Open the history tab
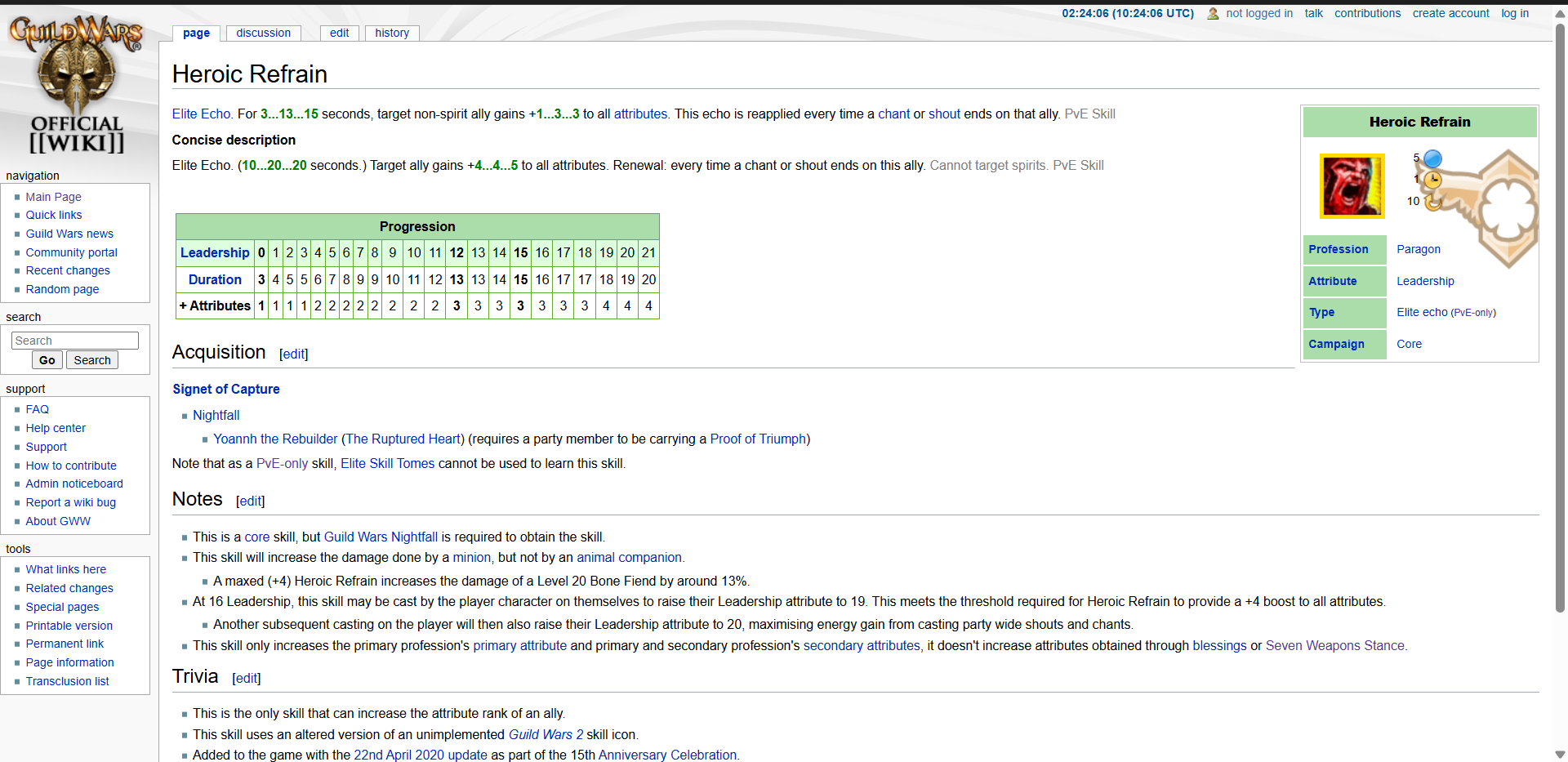Viewport: 1568px width, 762px height. pyautogui.click(x=392, y=33)
